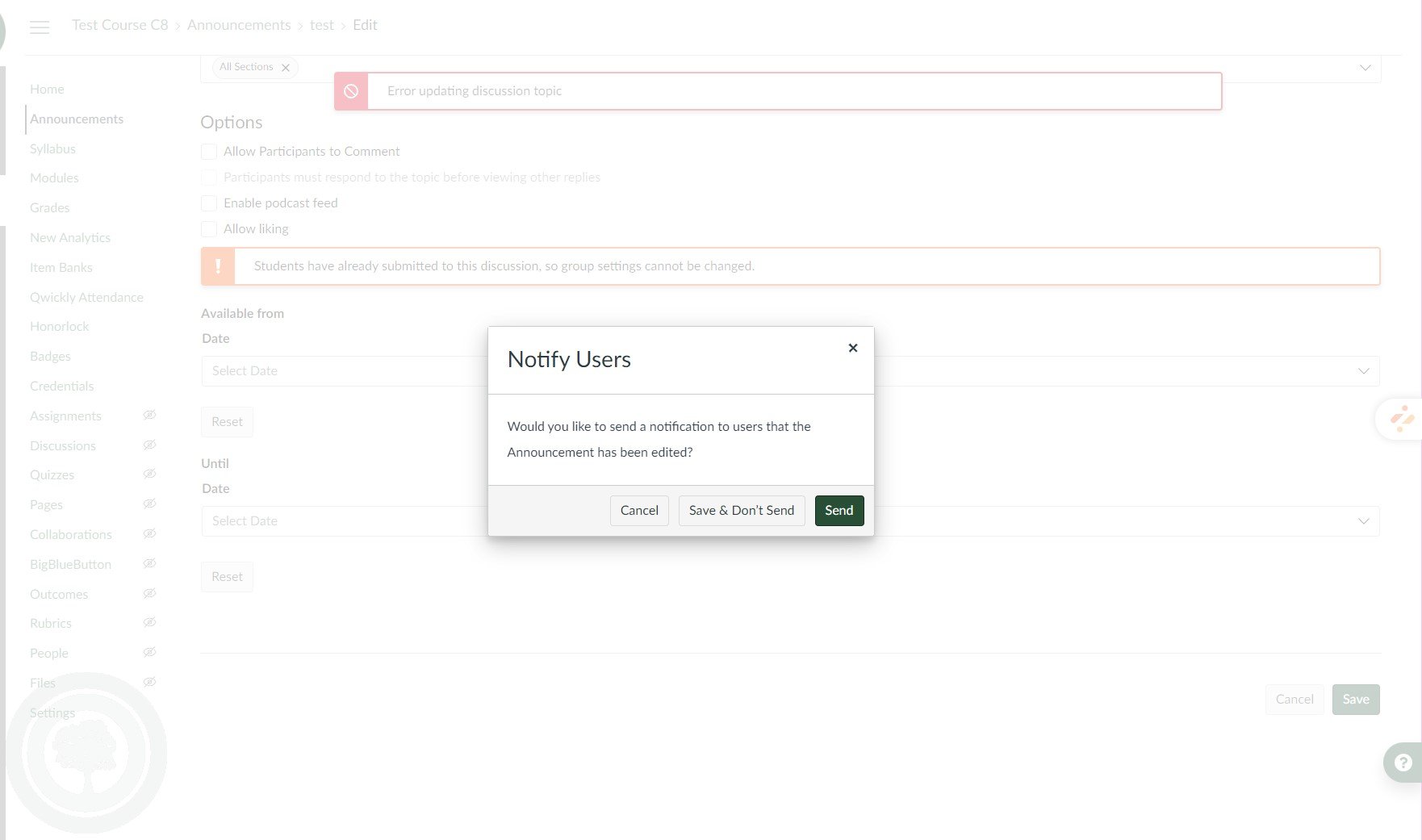Expand the sections selector dropdown arrow
The image size is (1422, 840).
point(1365,68)
